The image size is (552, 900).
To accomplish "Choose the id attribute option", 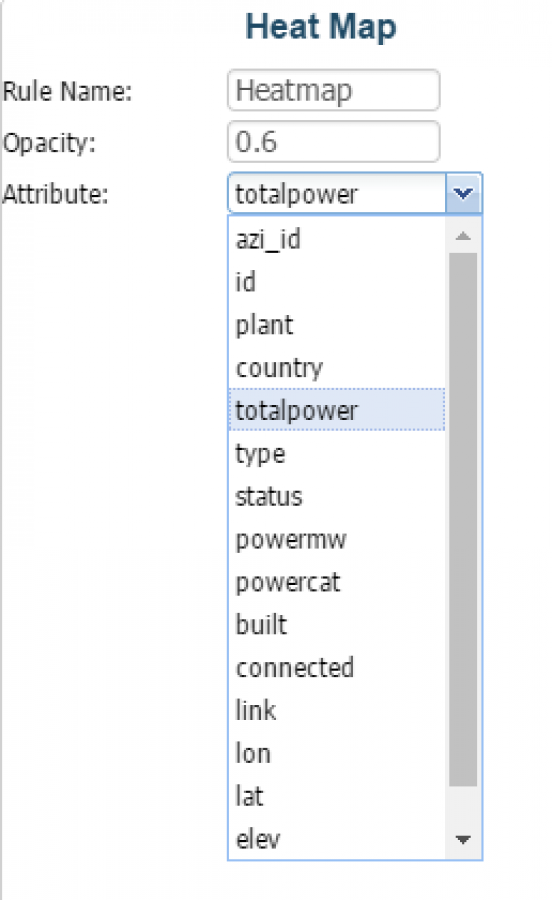I will [x=337, y=282].
